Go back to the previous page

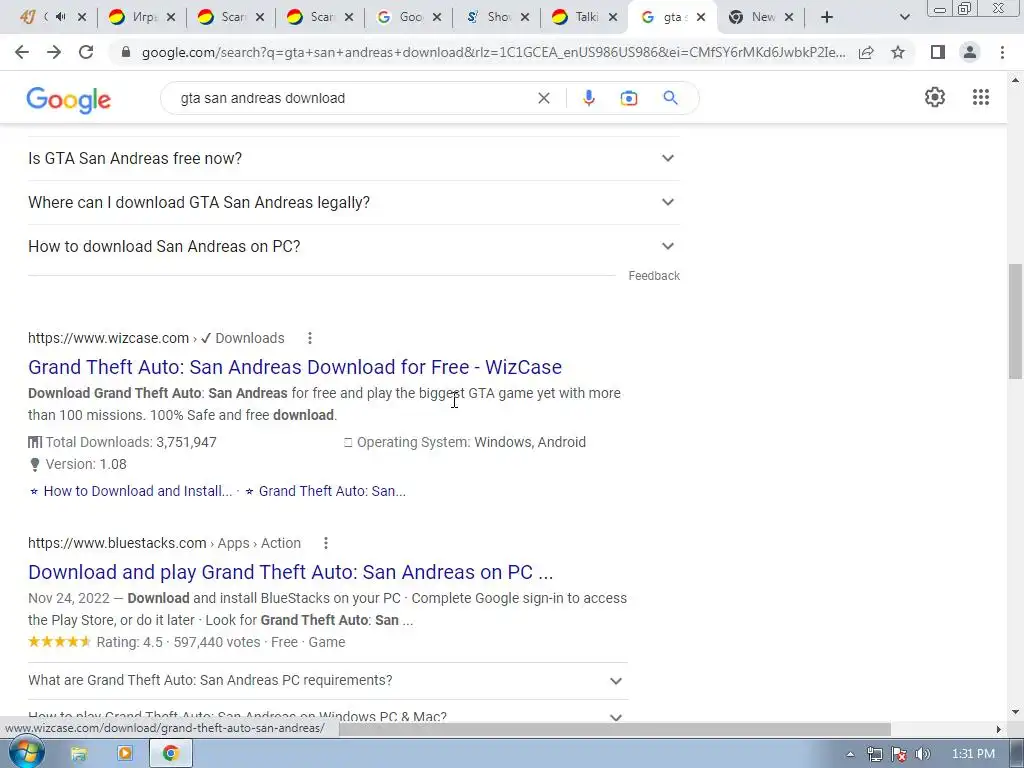pos(22,52)
